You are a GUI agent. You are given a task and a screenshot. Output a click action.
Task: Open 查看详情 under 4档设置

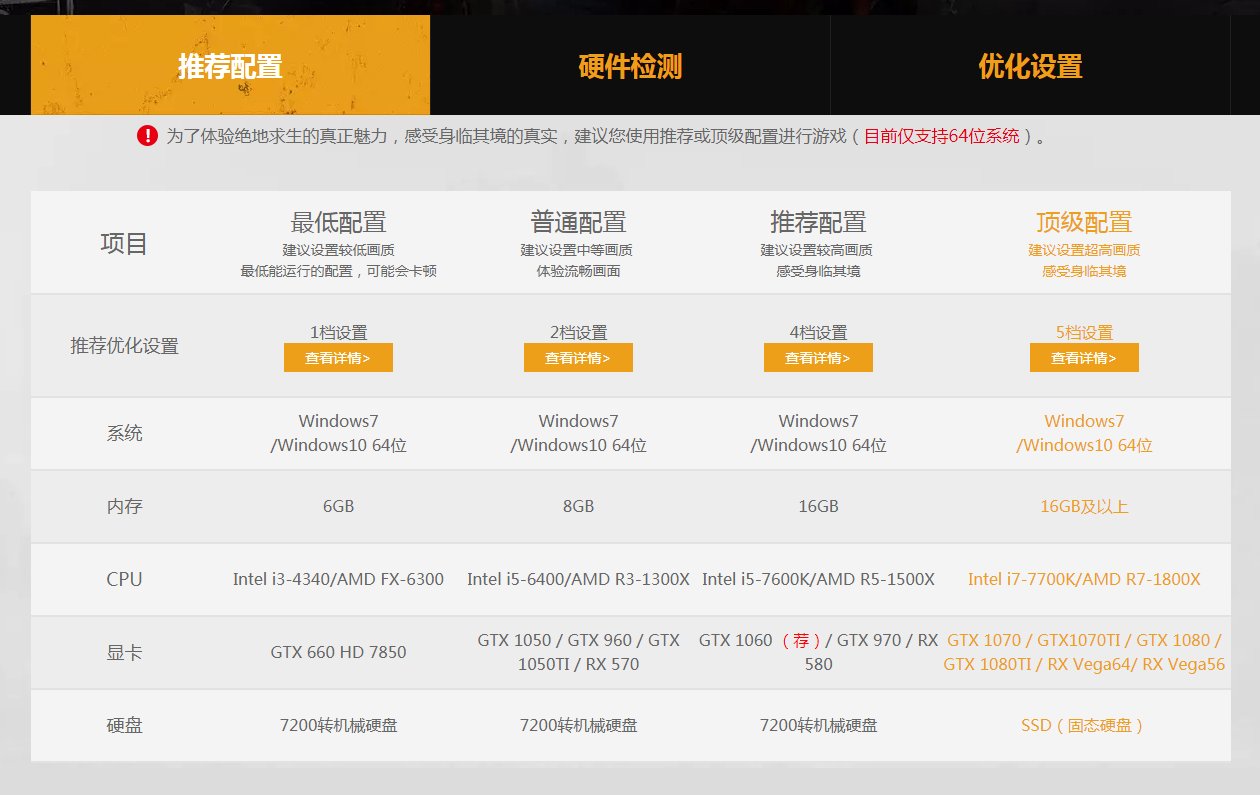[818, 357]
